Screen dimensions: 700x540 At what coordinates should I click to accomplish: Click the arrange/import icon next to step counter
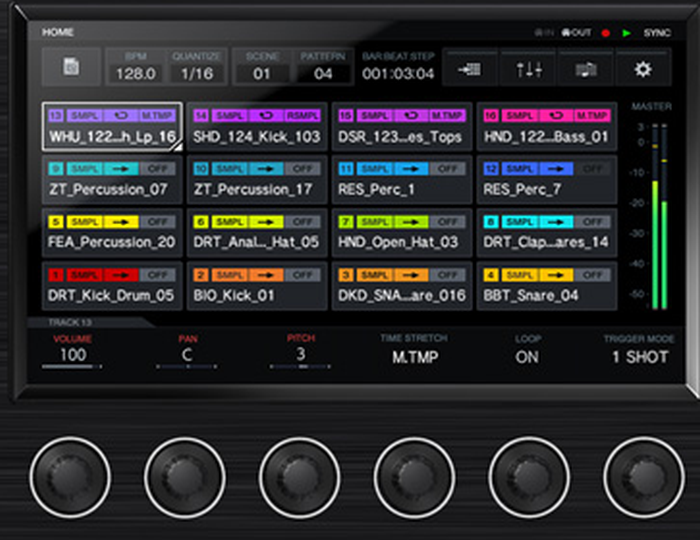472,68
